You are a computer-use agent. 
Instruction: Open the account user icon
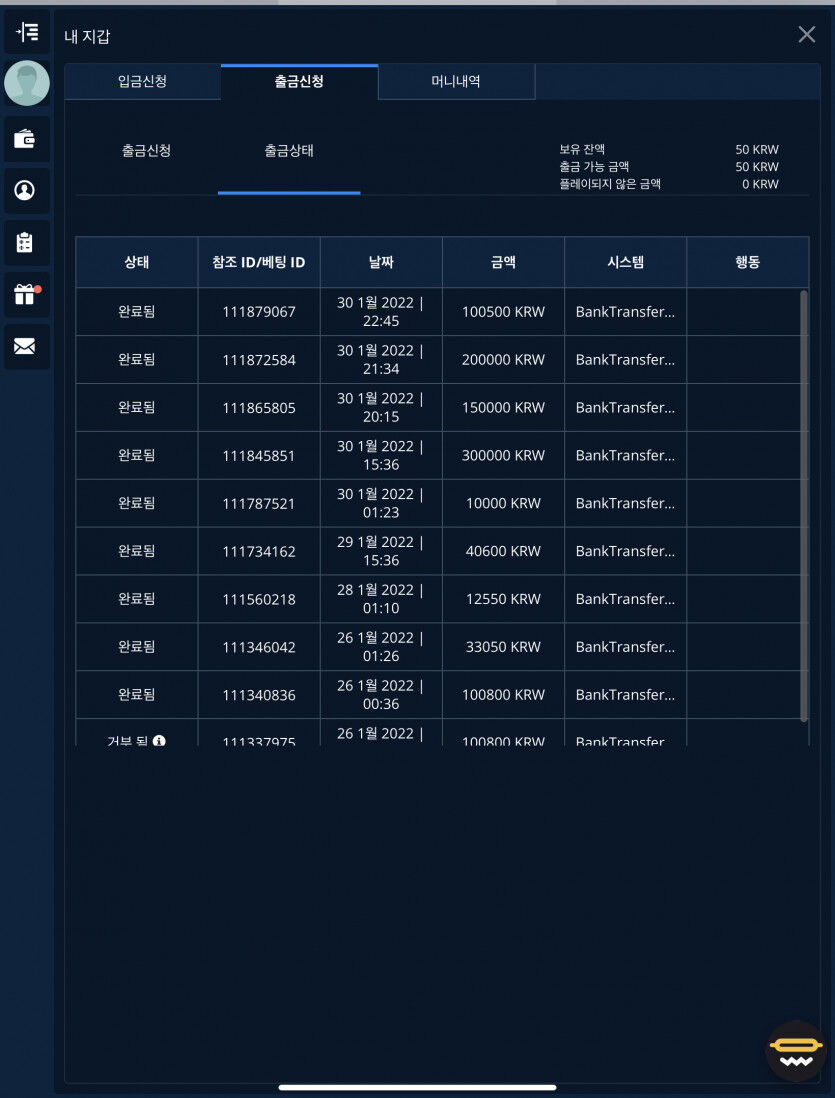click(x=27, y=190)
